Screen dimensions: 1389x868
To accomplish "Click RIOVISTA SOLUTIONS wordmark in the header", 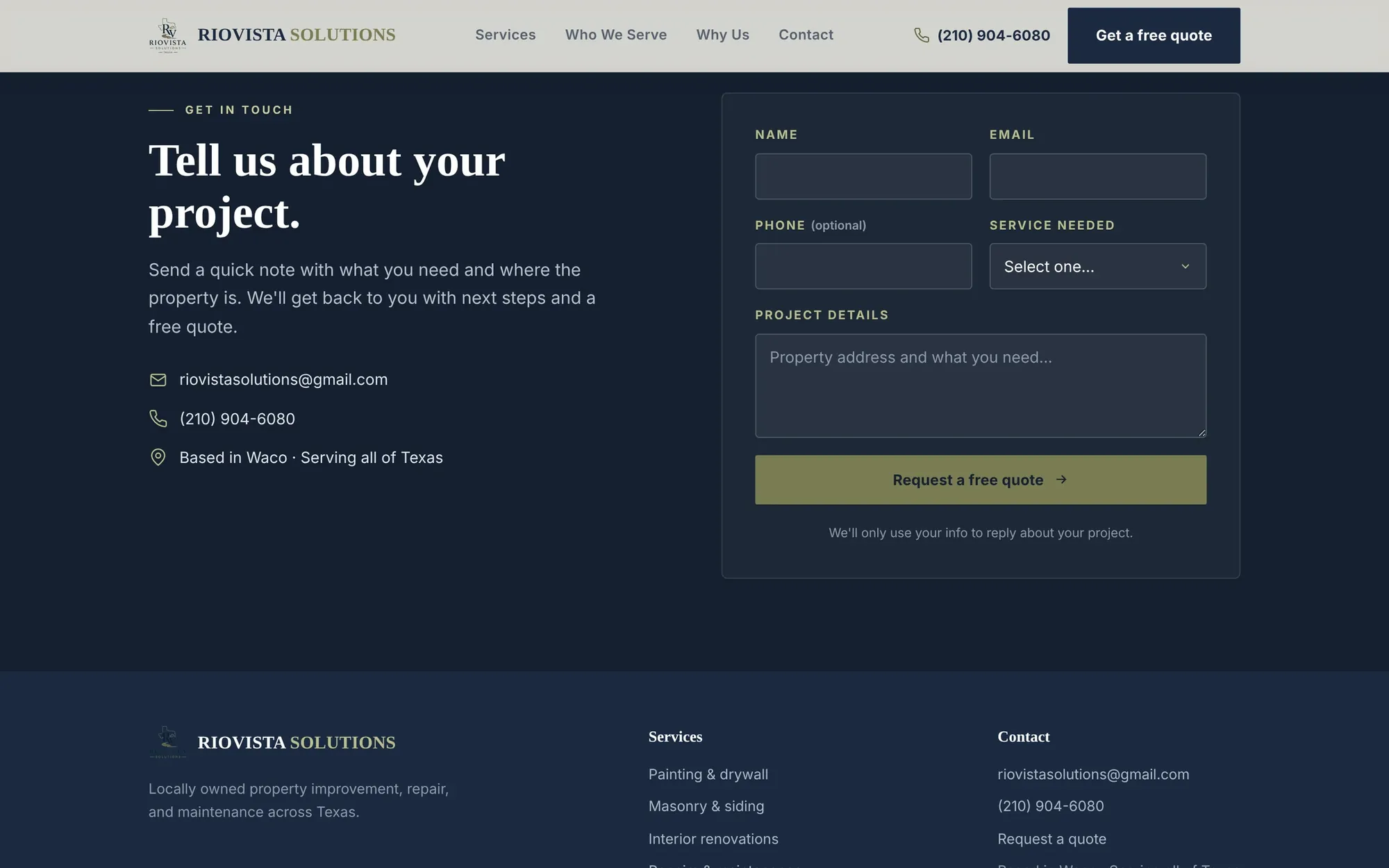I will [x=297, y=35].
